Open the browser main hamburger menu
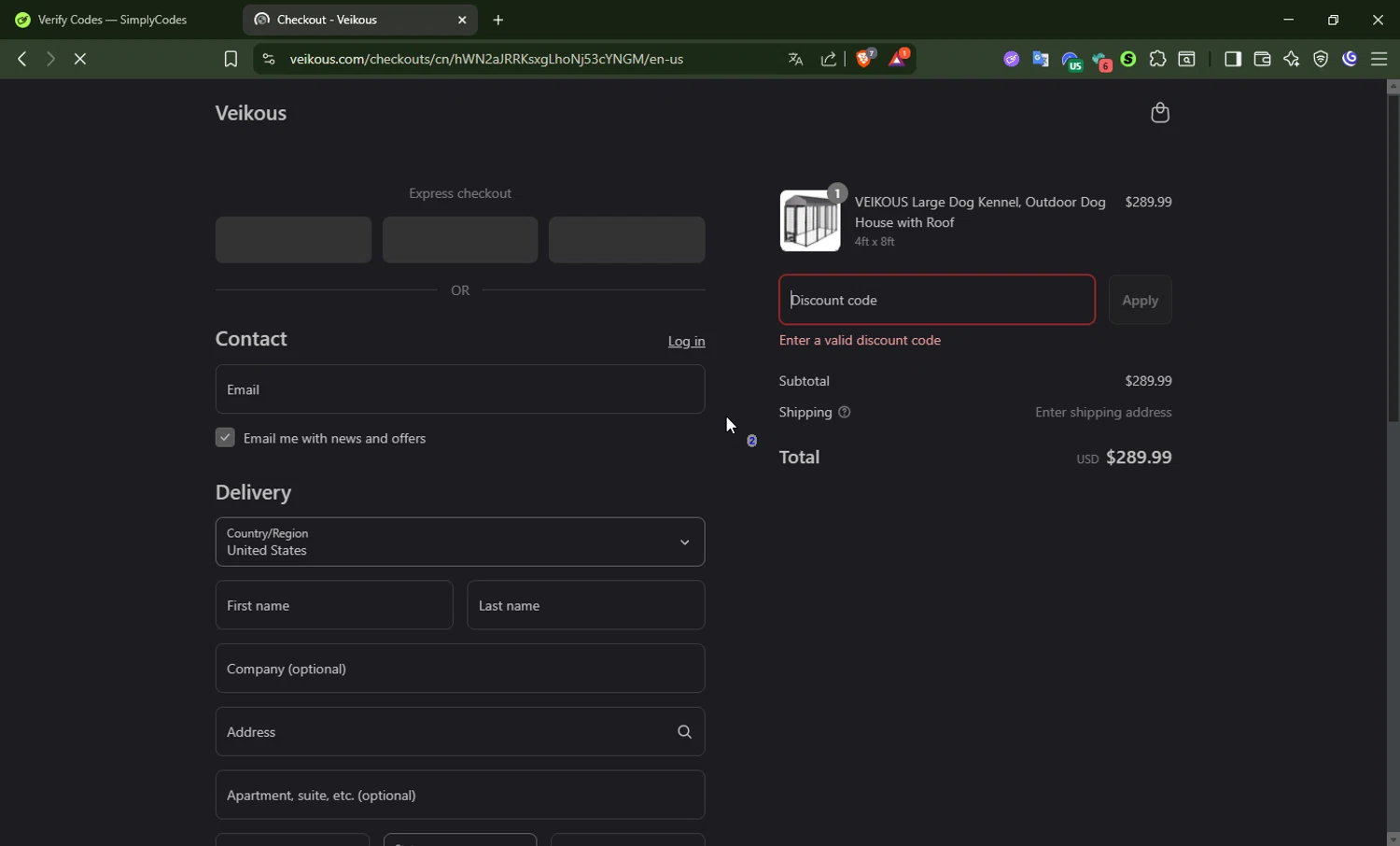The height and width of the screenshot is (846, 1400). 1379,59
